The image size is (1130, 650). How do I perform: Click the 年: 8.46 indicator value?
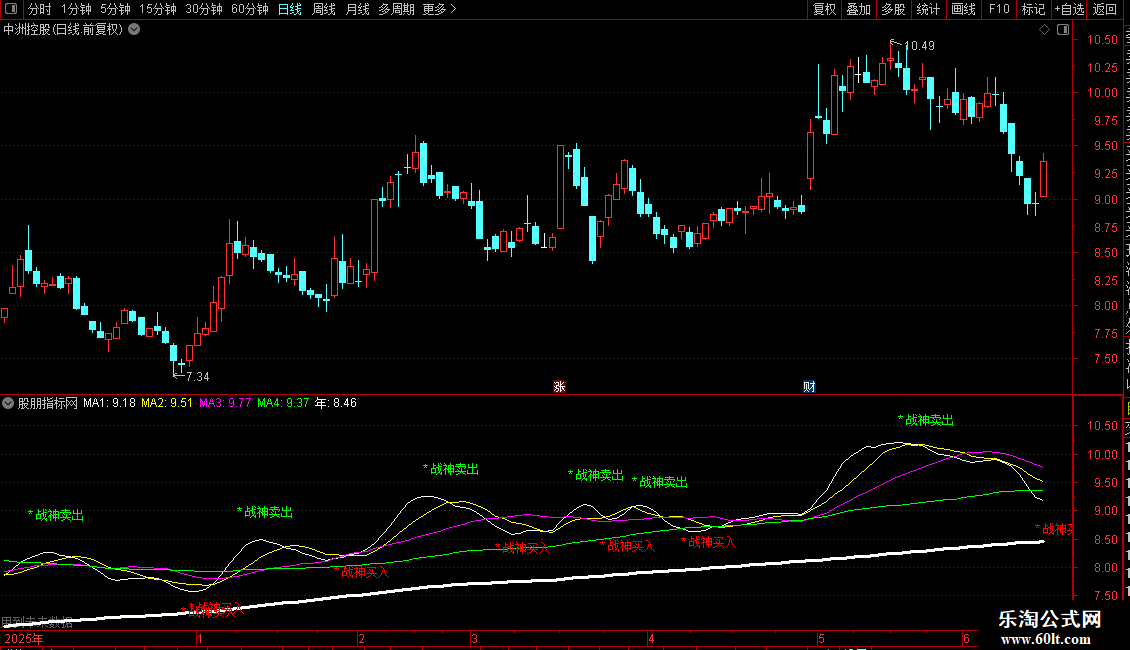[x=336, y=403]
